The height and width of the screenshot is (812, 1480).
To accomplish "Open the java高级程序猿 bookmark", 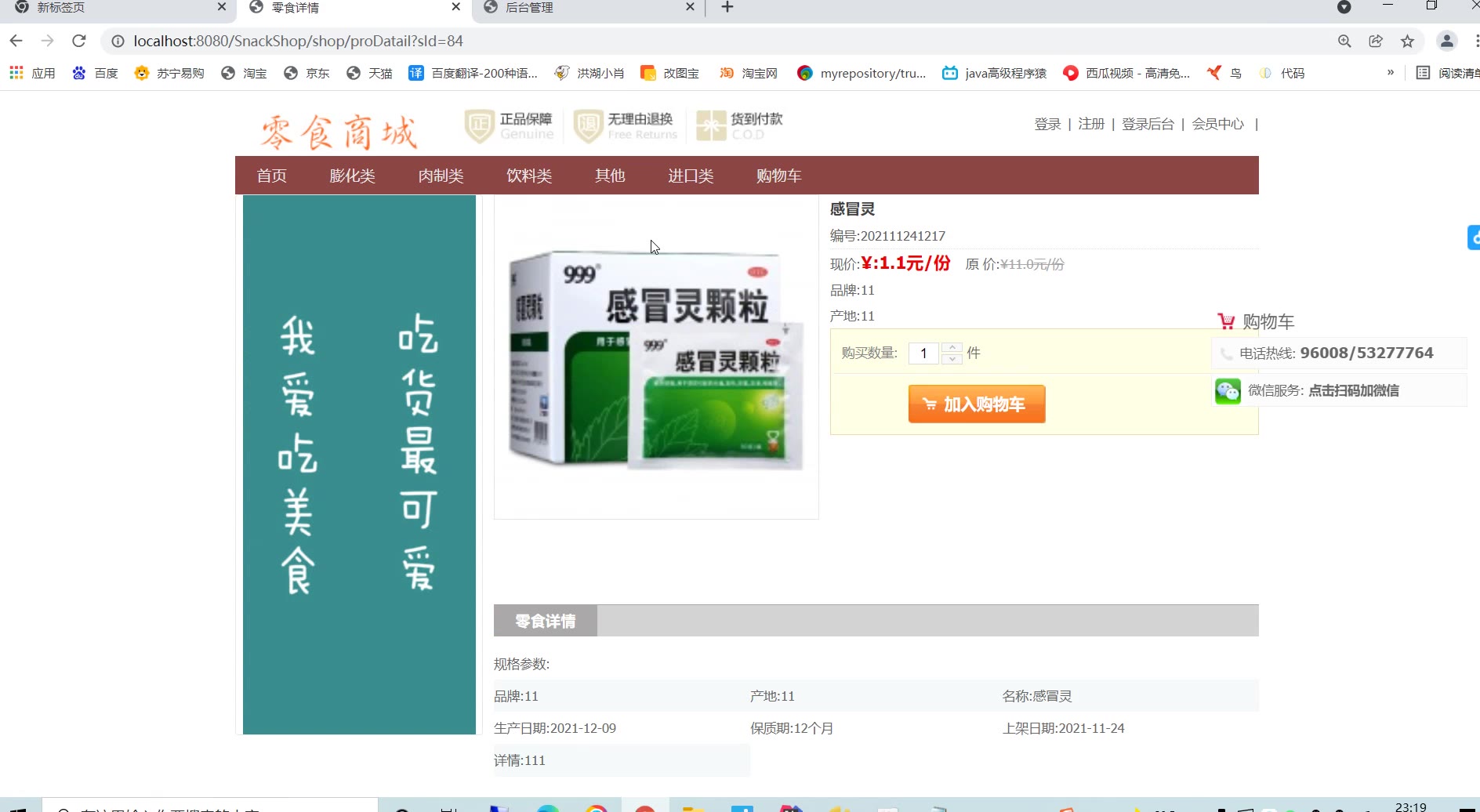I will point(994,73).
